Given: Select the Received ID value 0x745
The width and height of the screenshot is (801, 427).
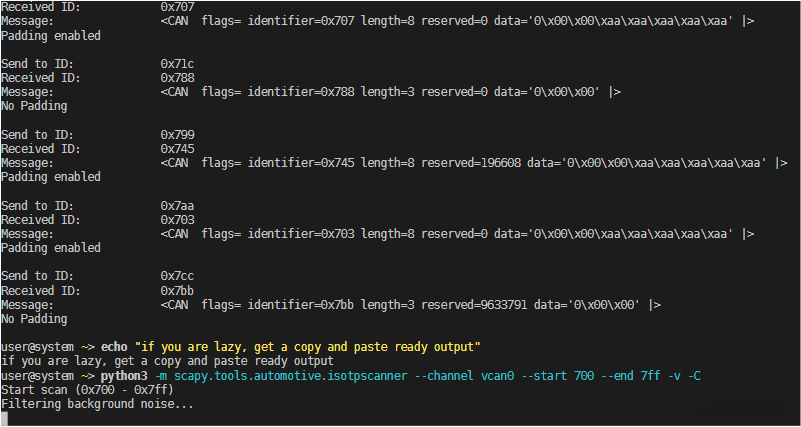Looking at the screenshot, I should 176,149.
